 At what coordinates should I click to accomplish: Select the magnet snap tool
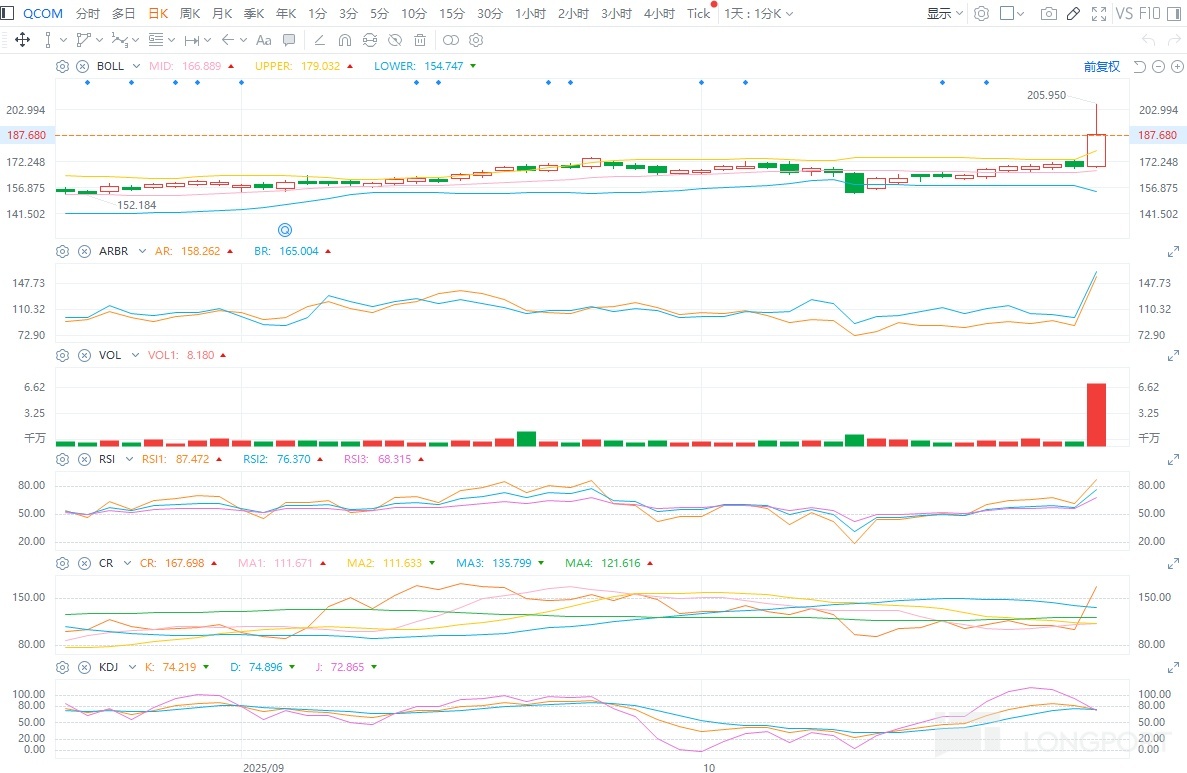coord(345,40)
